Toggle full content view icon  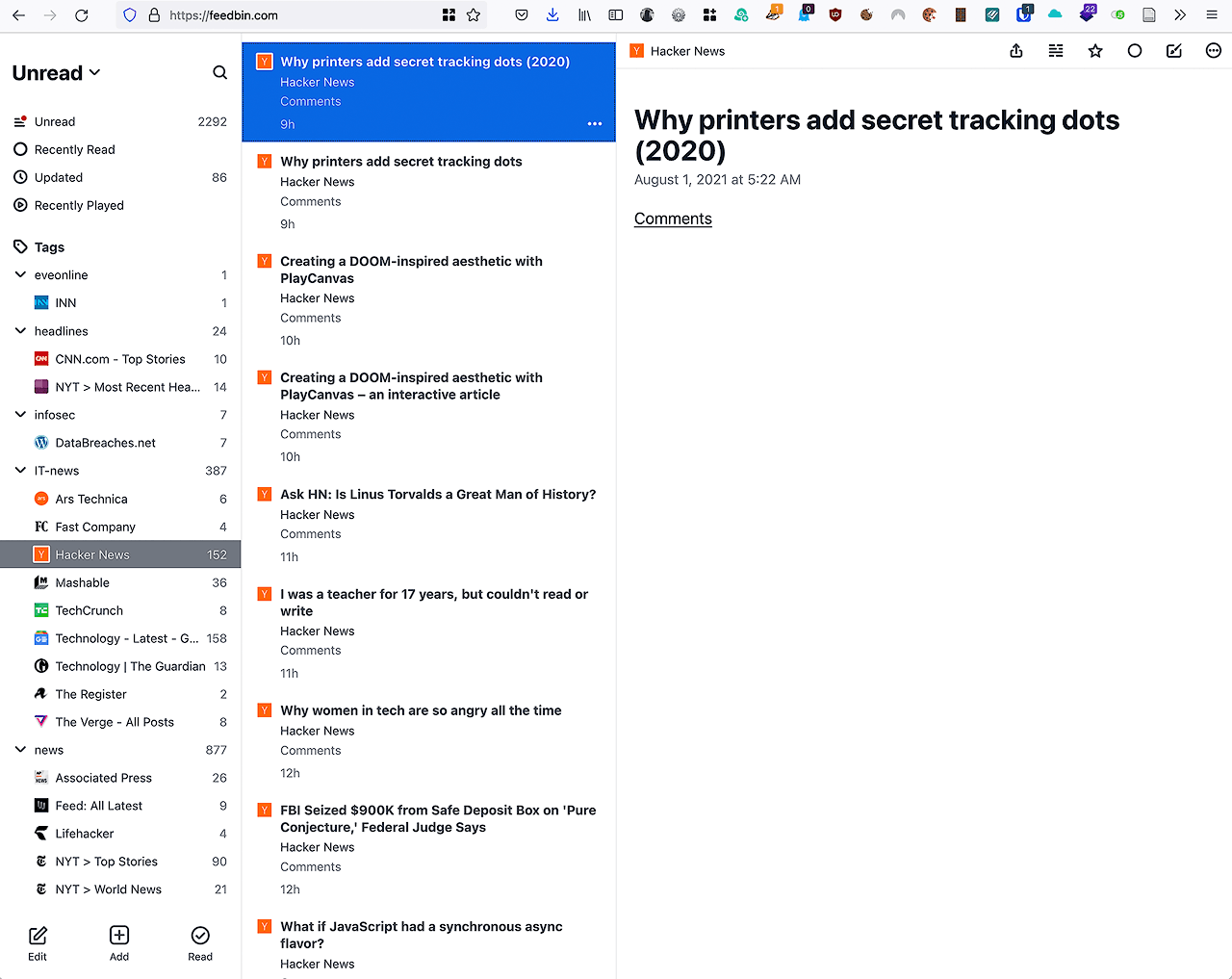(1056, 51)
